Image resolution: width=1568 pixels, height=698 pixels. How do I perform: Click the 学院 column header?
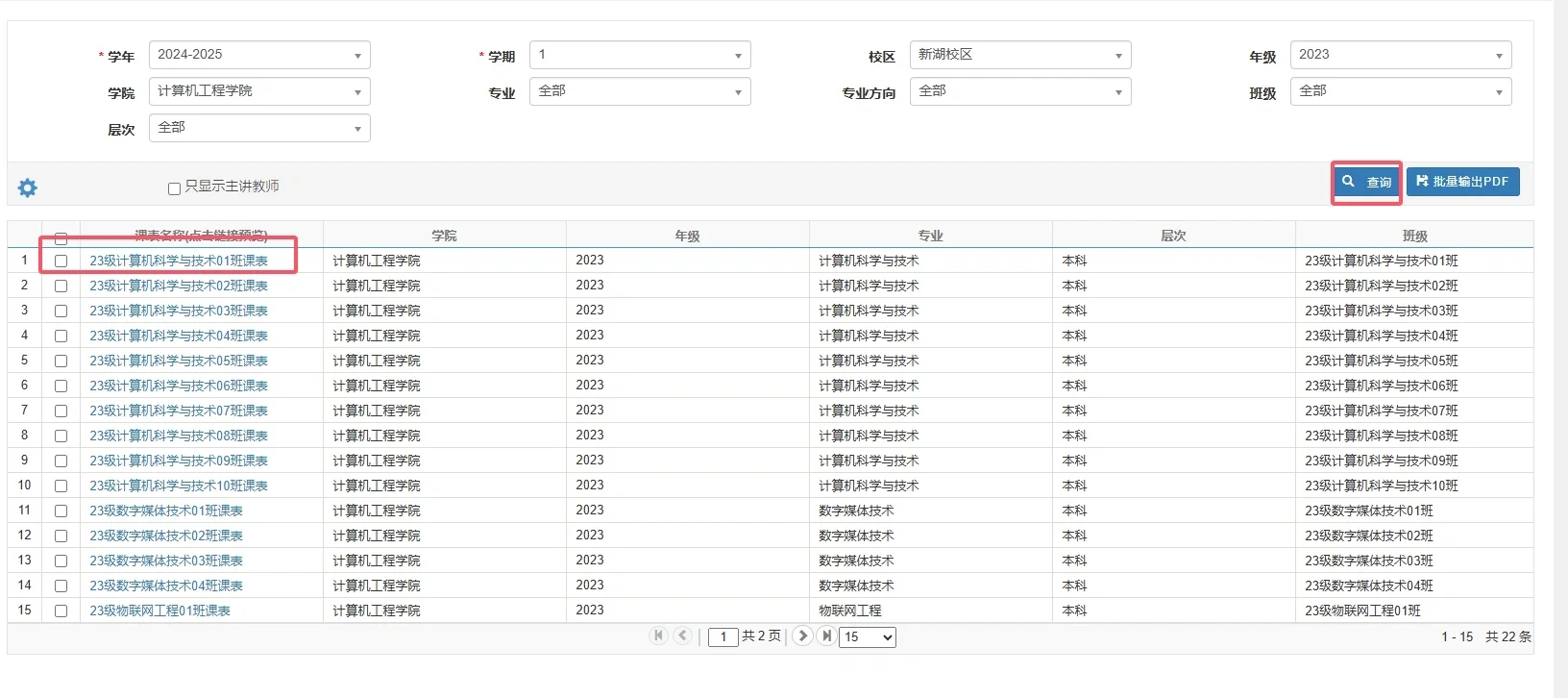pyautogui.click(x=444, y=236)
